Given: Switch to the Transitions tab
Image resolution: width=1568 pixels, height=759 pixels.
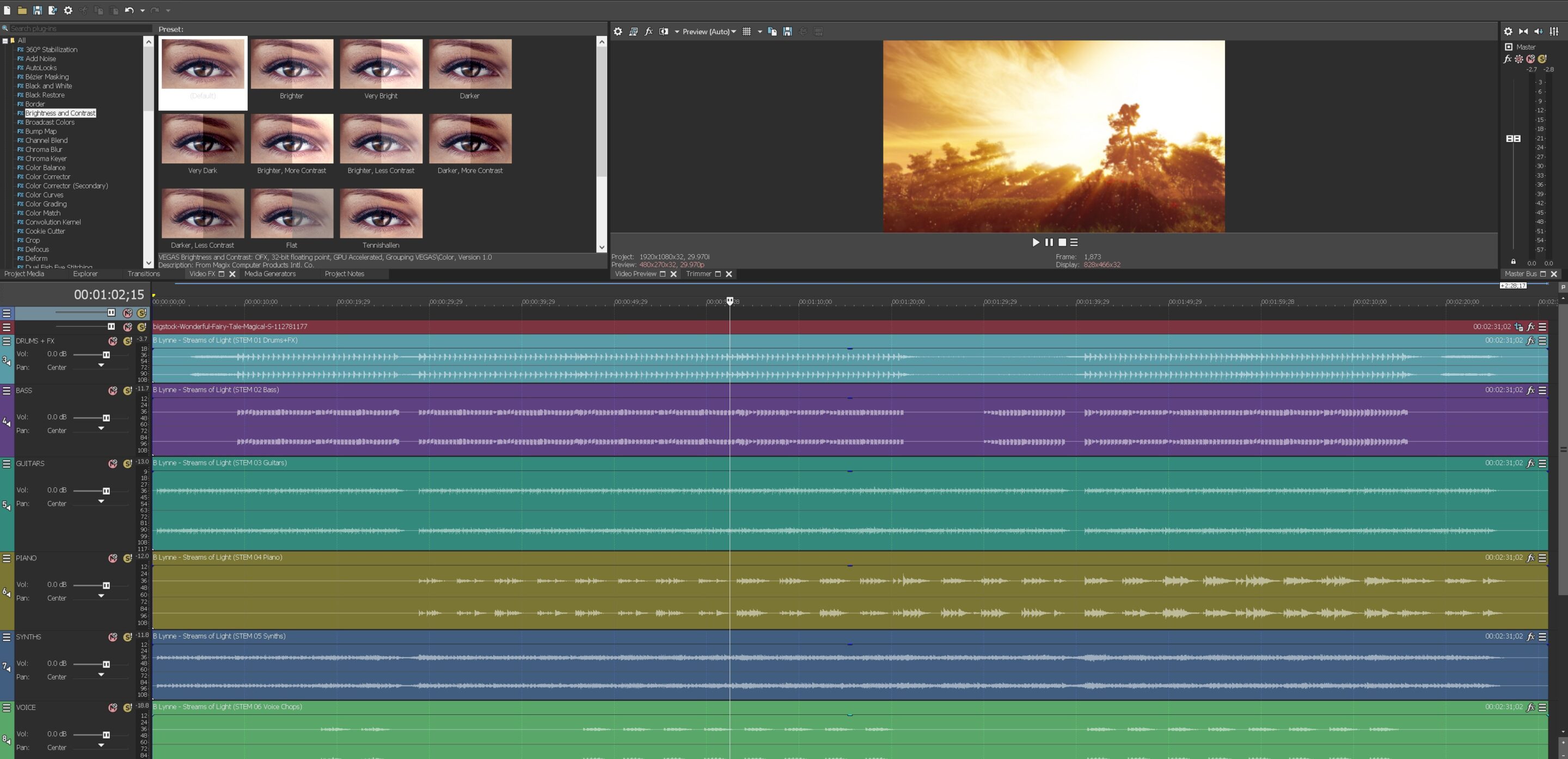Looking at the screenshot, I should (x=144, y=274).
